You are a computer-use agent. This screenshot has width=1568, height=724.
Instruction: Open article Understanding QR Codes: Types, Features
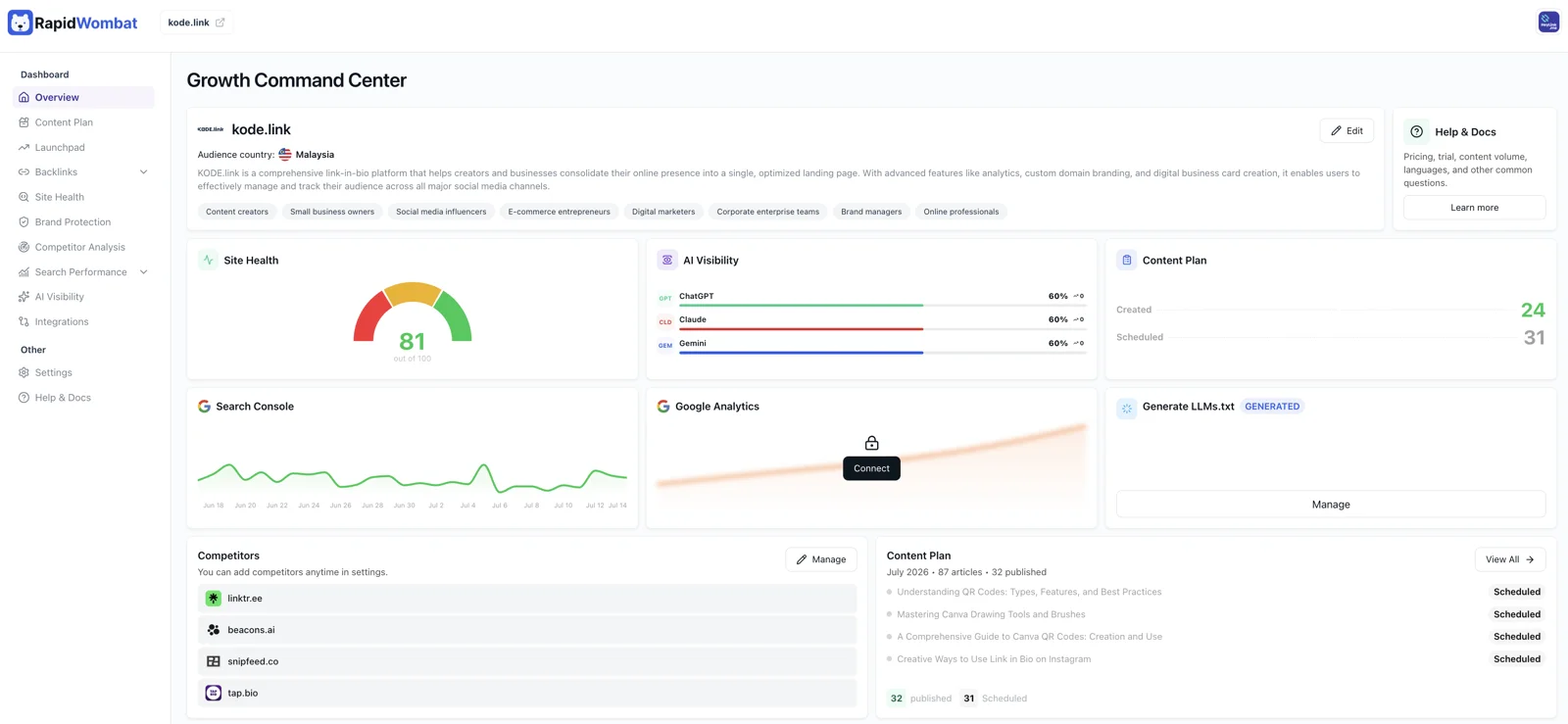(1029, 592)
